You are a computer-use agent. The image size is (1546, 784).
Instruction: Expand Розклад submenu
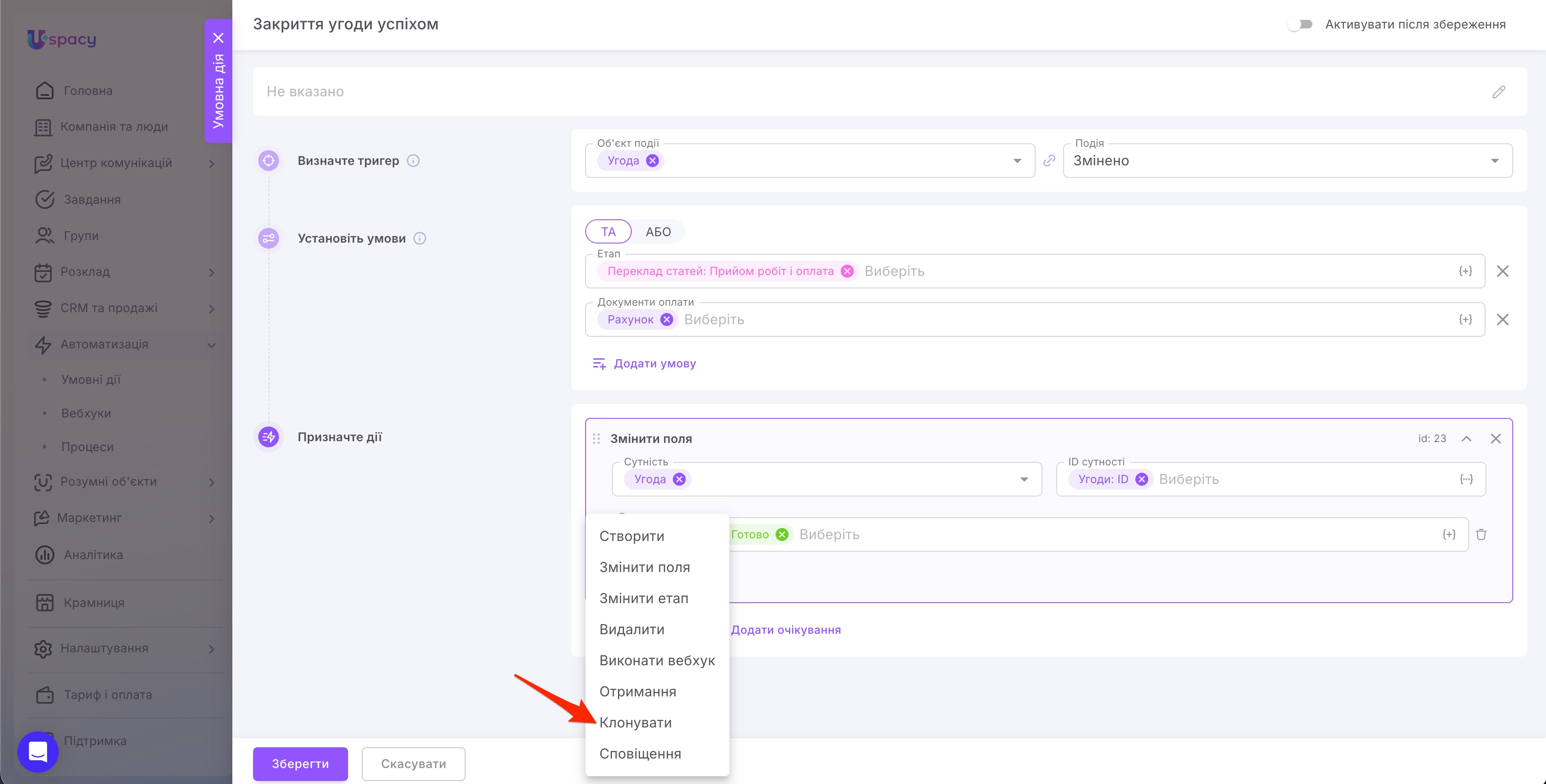[x=211, y=272]
